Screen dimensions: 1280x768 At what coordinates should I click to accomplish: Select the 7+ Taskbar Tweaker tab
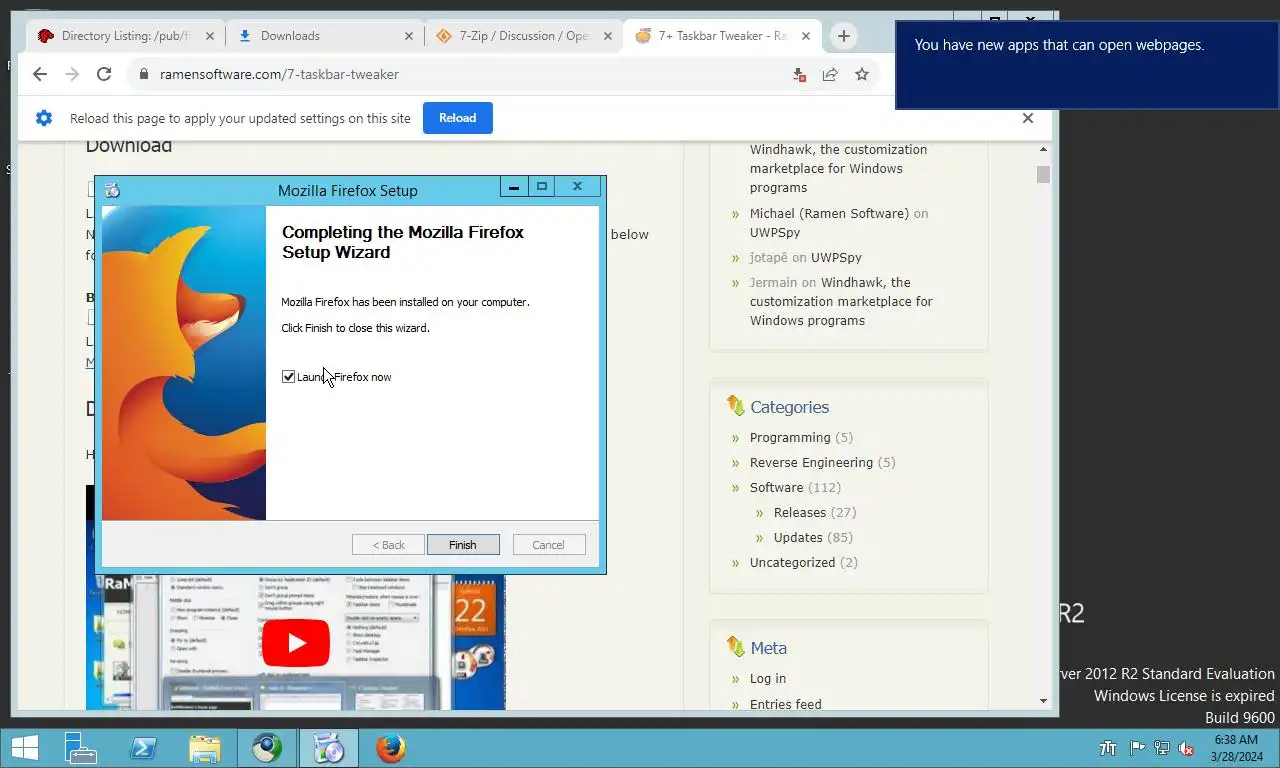click(720, 36)
